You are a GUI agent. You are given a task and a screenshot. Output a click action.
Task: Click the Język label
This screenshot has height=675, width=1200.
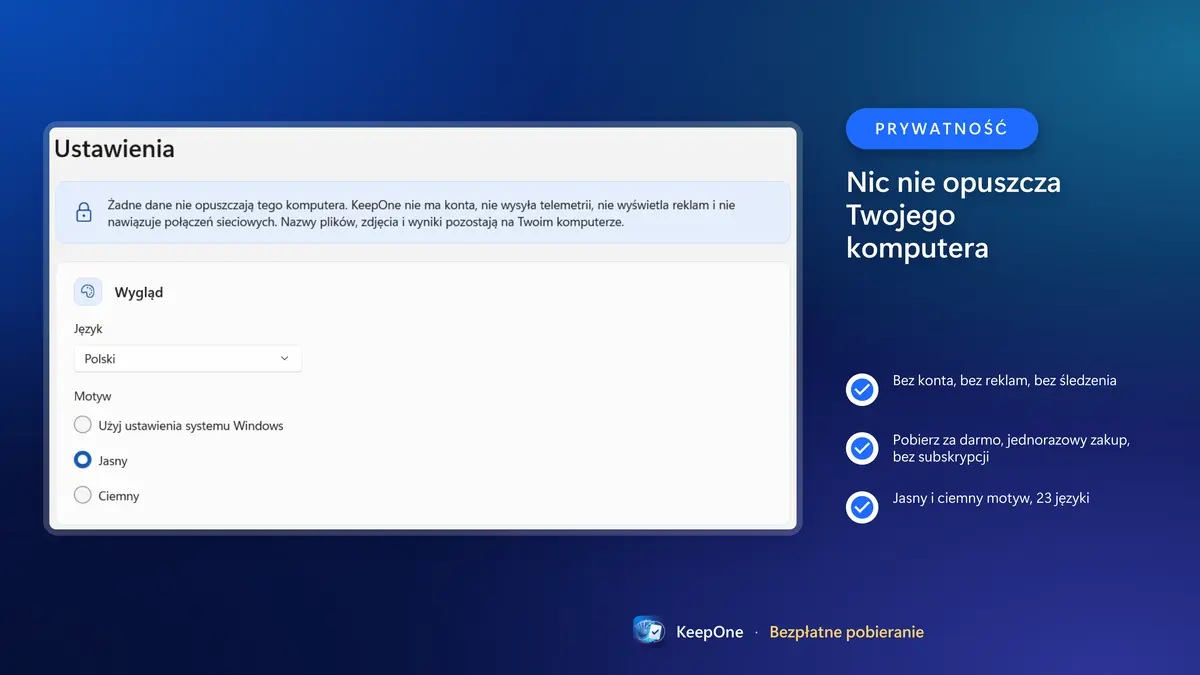tap(88, 328)
